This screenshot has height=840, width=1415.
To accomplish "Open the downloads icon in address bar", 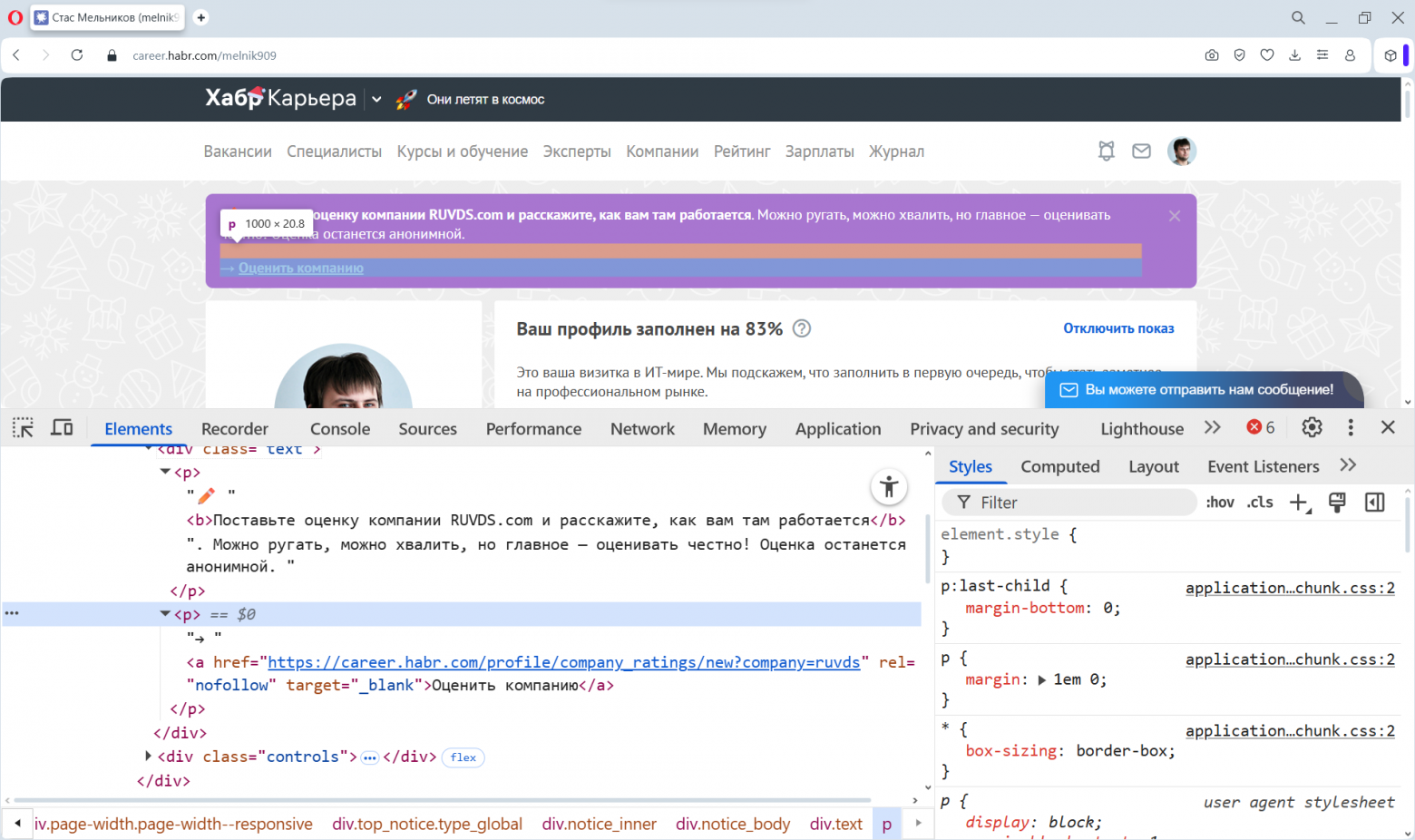I will click(1294, 55).
